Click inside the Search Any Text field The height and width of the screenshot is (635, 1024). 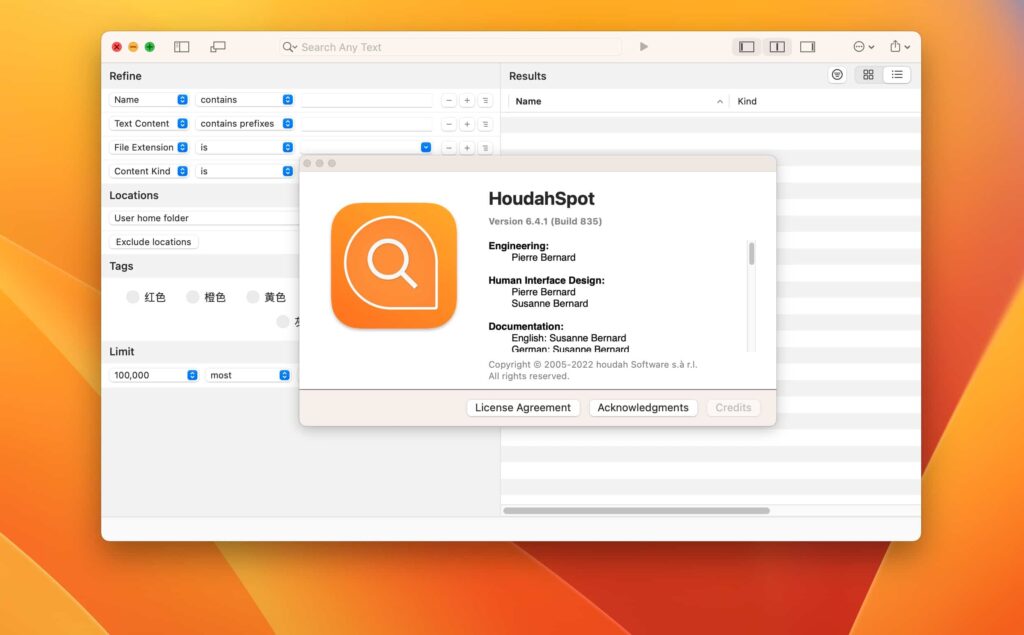pos(450,46)
